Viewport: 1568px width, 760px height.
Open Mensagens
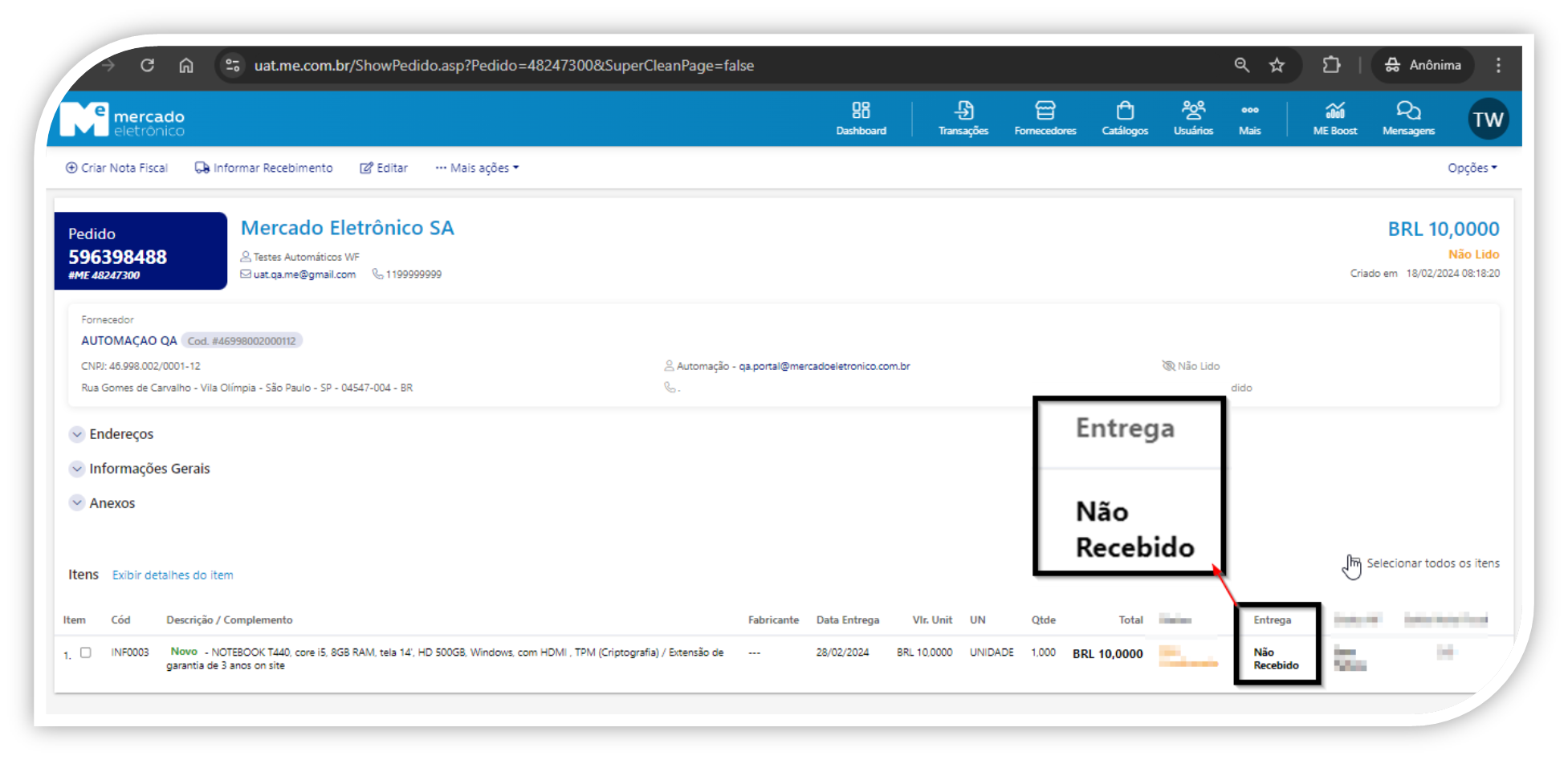click(1408, 118)
